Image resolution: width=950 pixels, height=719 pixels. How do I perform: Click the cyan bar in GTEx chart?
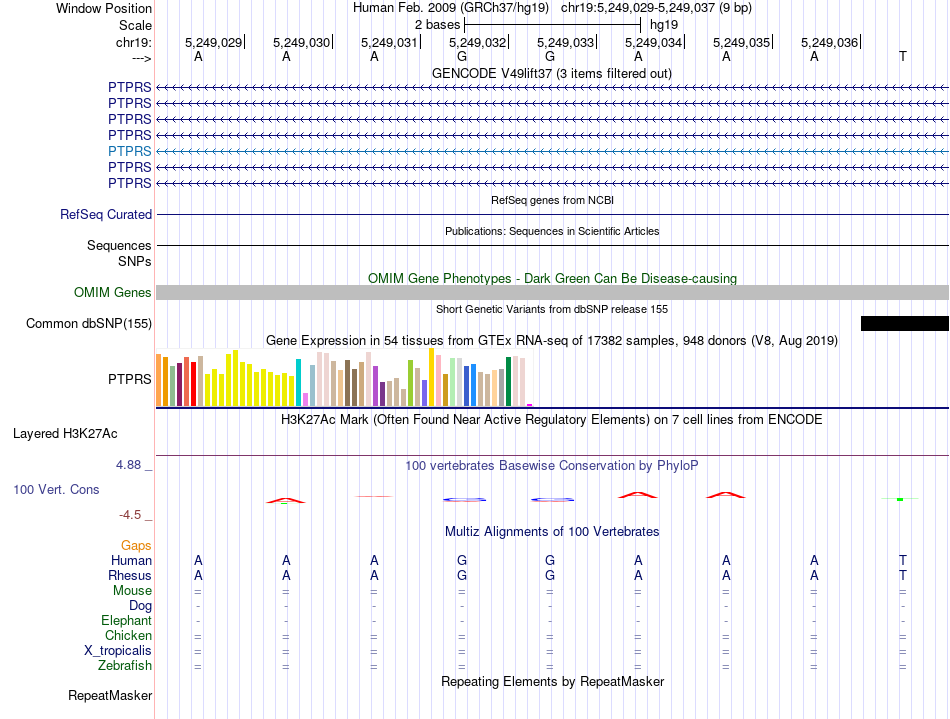click(x=298, y=382)
